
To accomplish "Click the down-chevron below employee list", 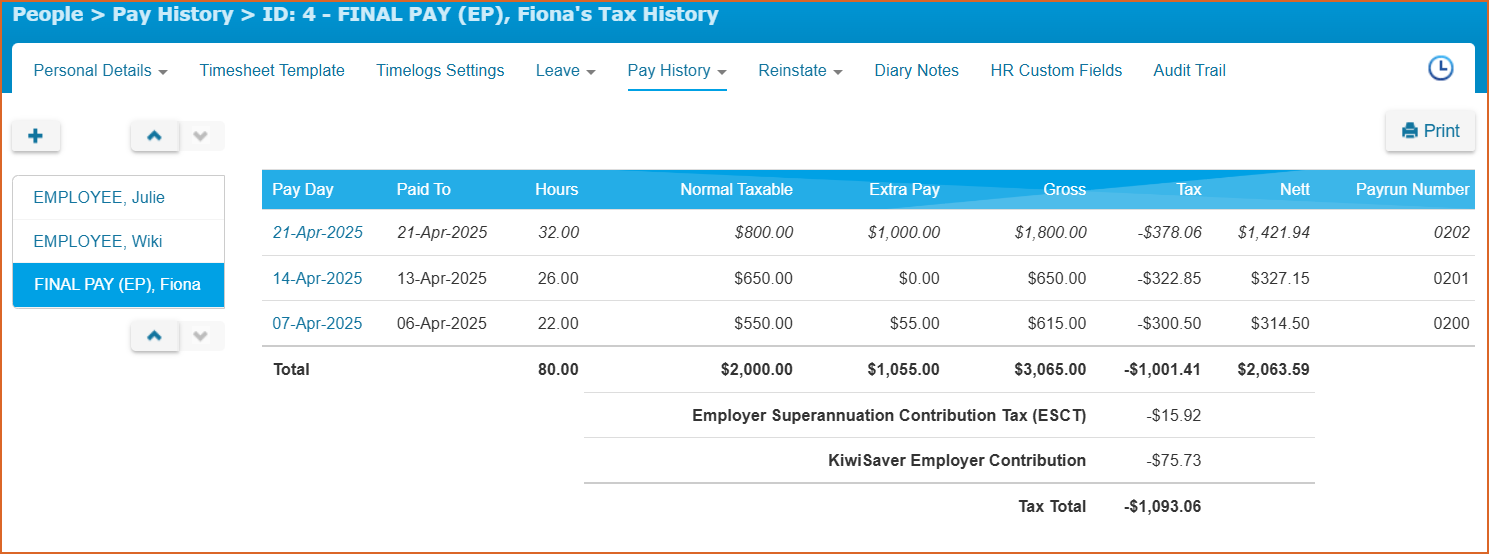I will (201, 336).
